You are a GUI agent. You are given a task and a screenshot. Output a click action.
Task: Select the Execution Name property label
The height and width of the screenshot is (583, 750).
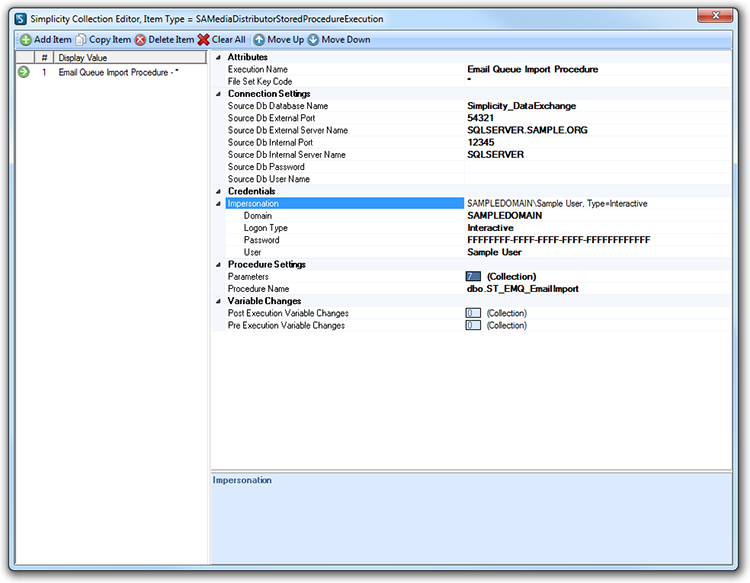pyautogui.click(x=257, y=69)
